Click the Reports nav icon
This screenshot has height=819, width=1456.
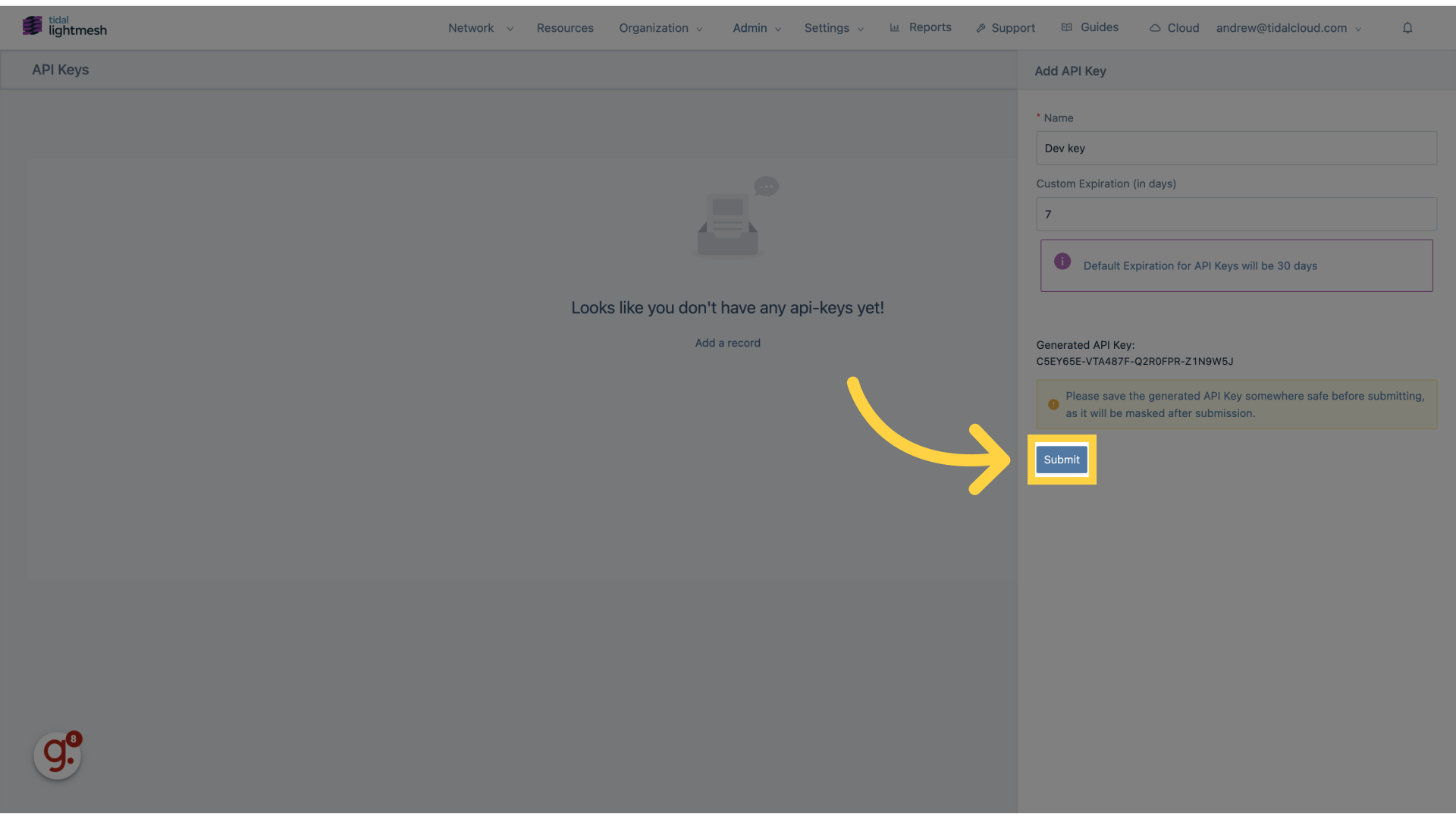click(895, 27)
